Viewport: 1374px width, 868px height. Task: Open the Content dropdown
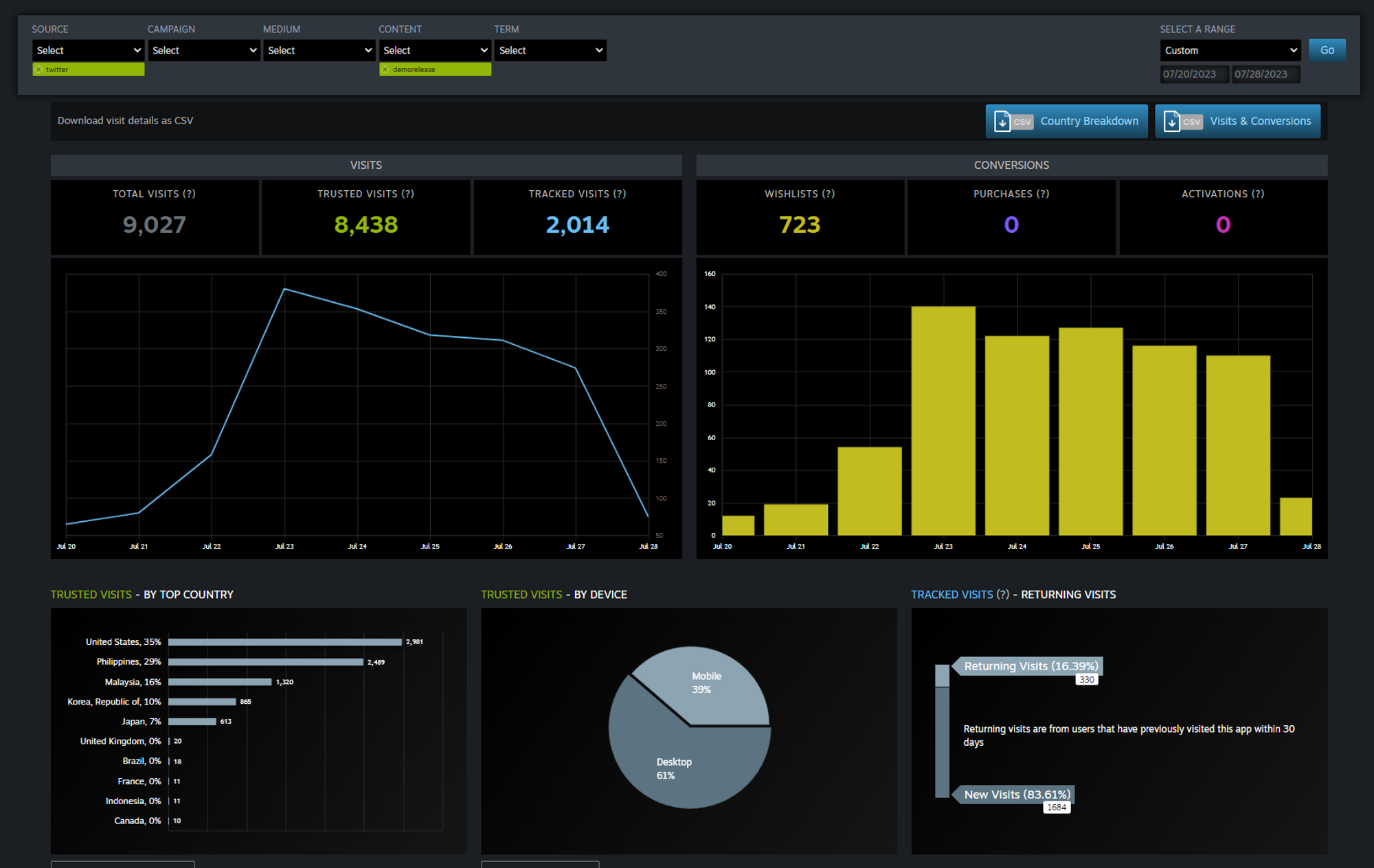434,50
